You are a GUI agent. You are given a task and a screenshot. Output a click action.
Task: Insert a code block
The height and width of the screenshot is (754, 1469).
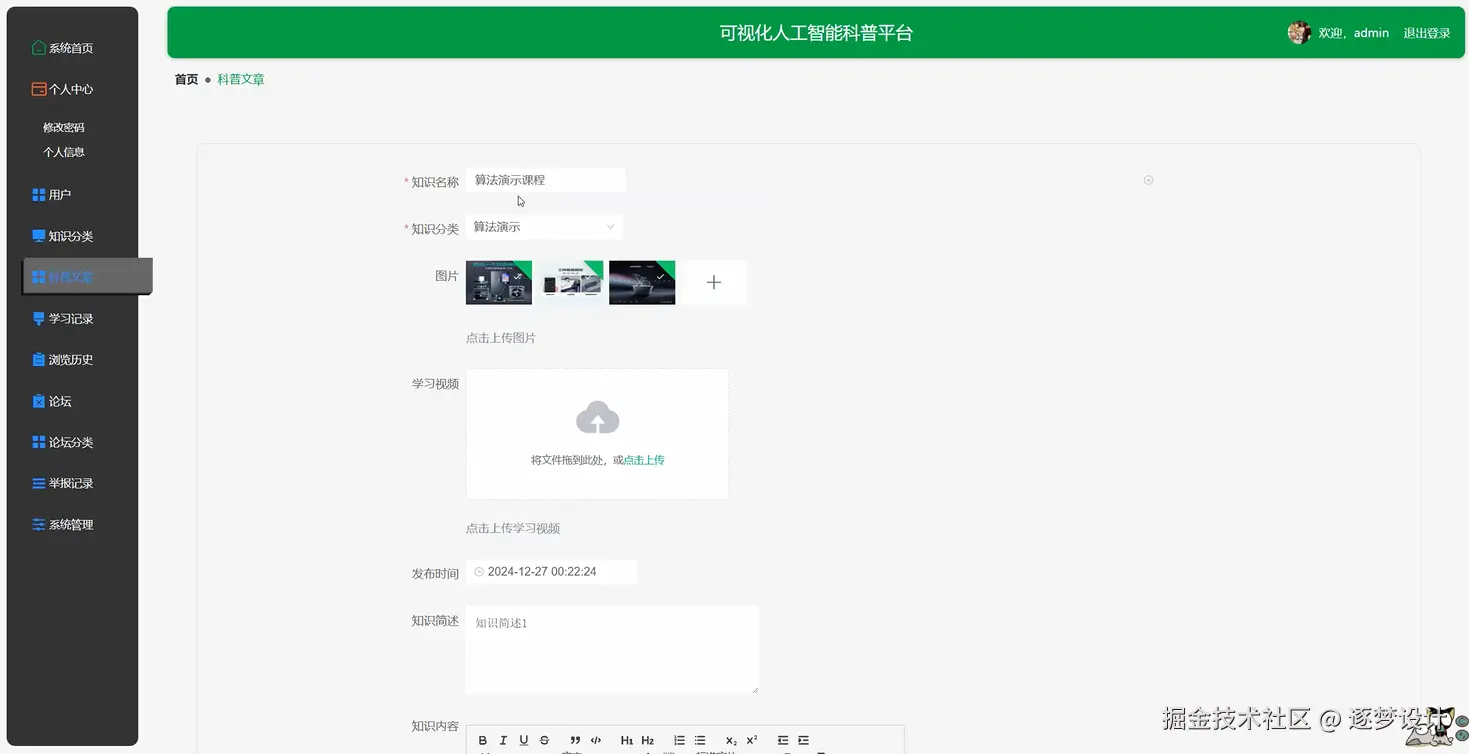[x=596, y=740]
